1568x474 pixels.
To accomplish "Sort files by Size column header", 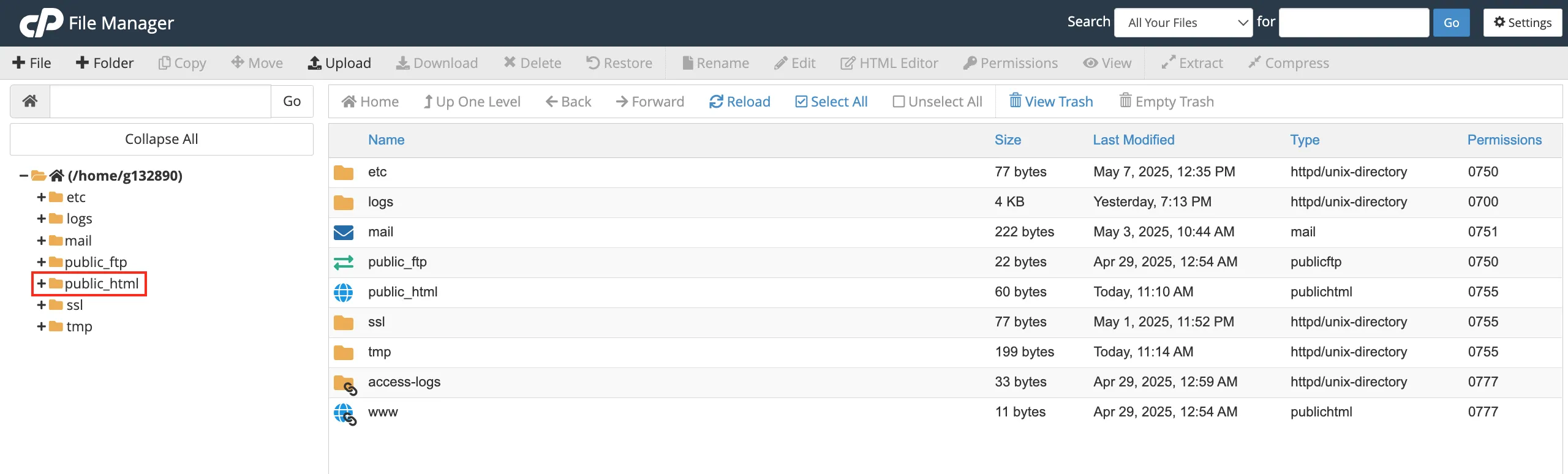I will [x=1008, y=140].
